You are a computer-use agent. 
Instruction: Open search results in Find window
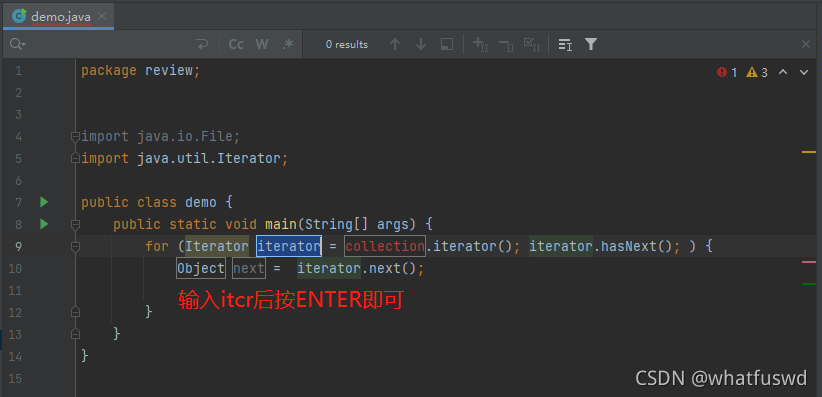[x=565, y=45]
